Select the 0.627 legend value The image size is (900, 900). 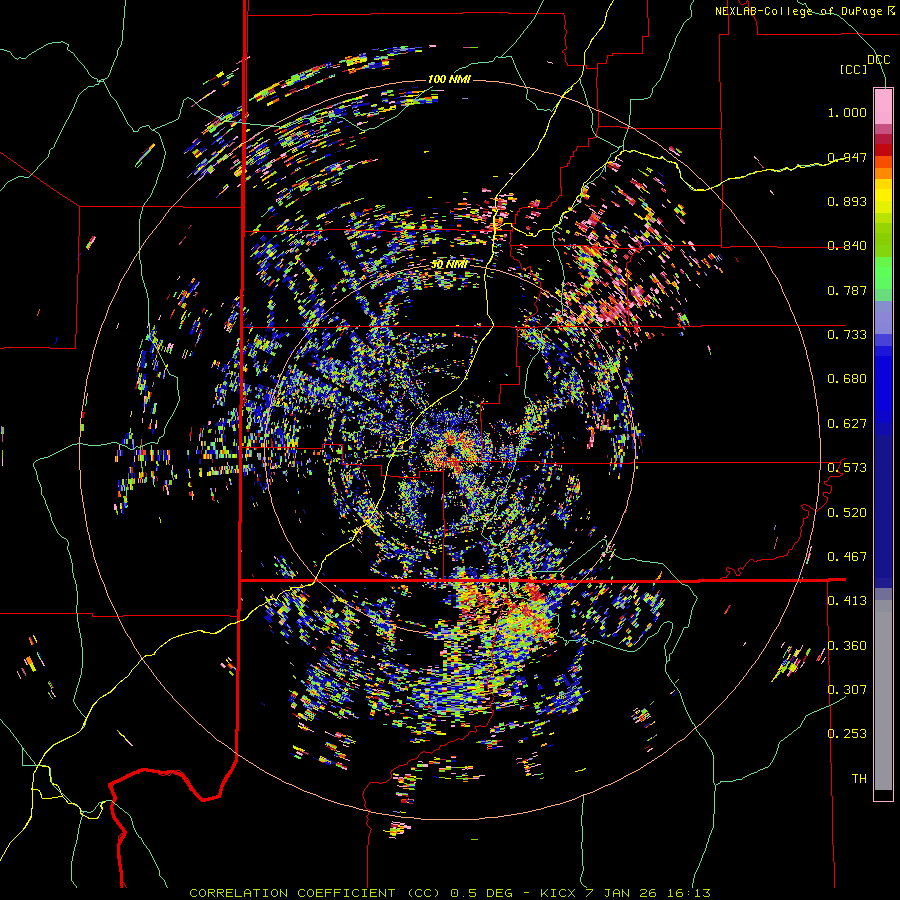847,424
